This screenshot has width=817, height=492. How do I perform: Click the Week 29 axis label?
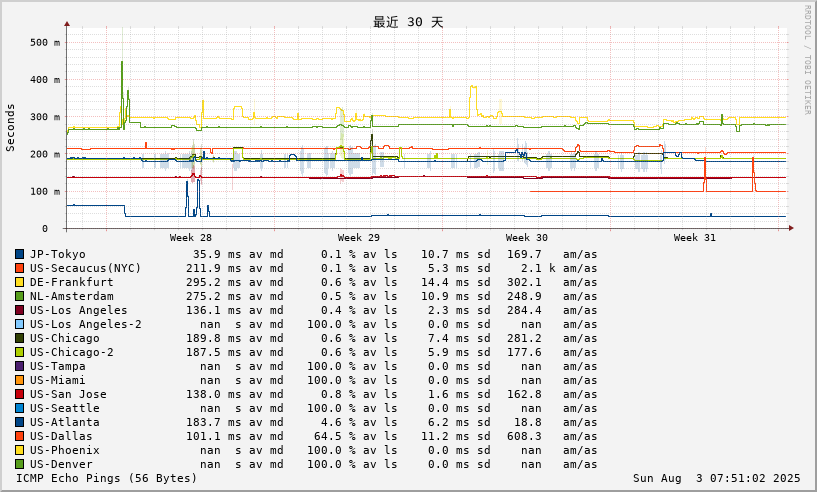point(358,238)
